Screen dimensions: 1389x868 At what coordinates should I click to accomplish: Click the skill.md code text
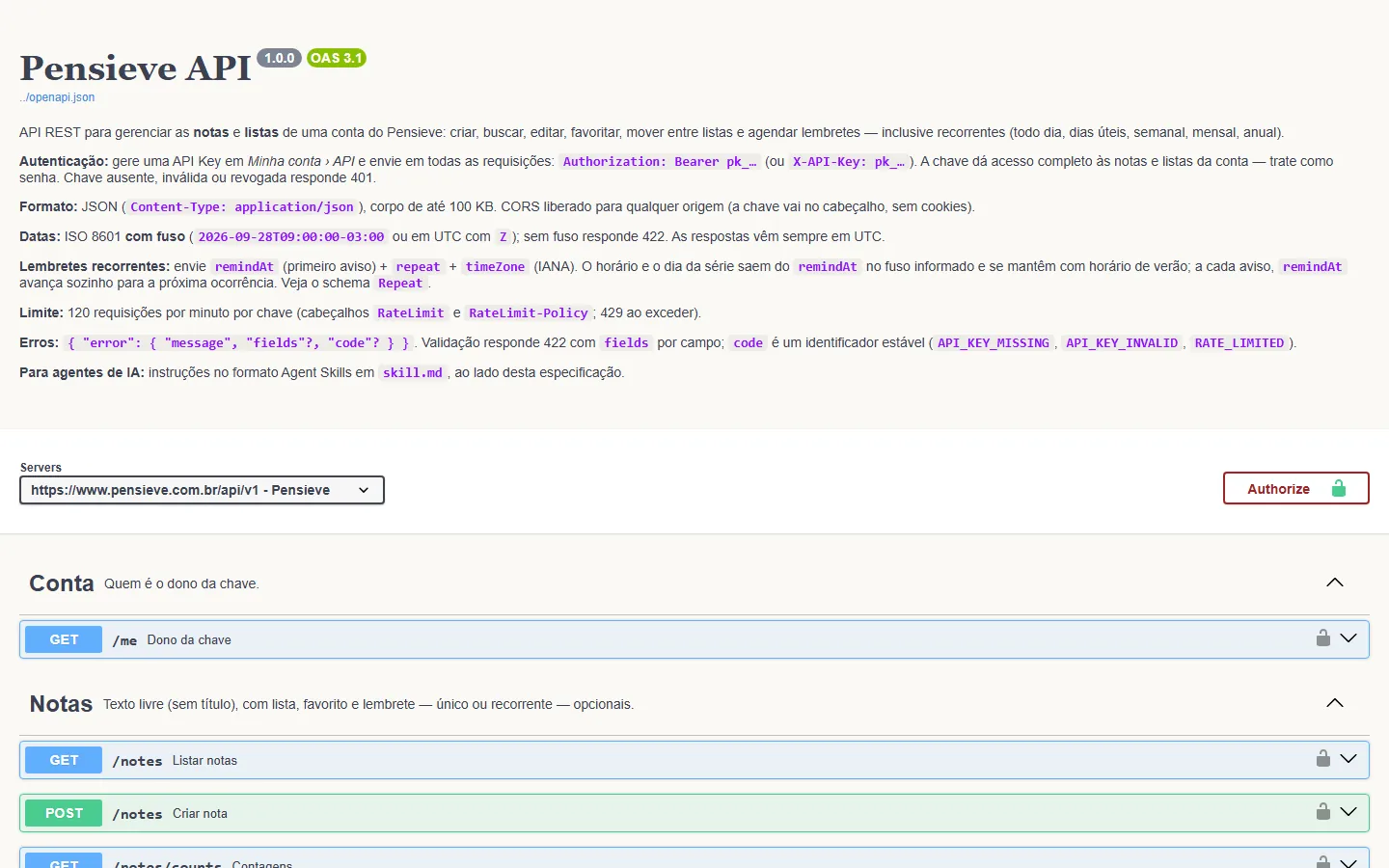pos(413,372)
